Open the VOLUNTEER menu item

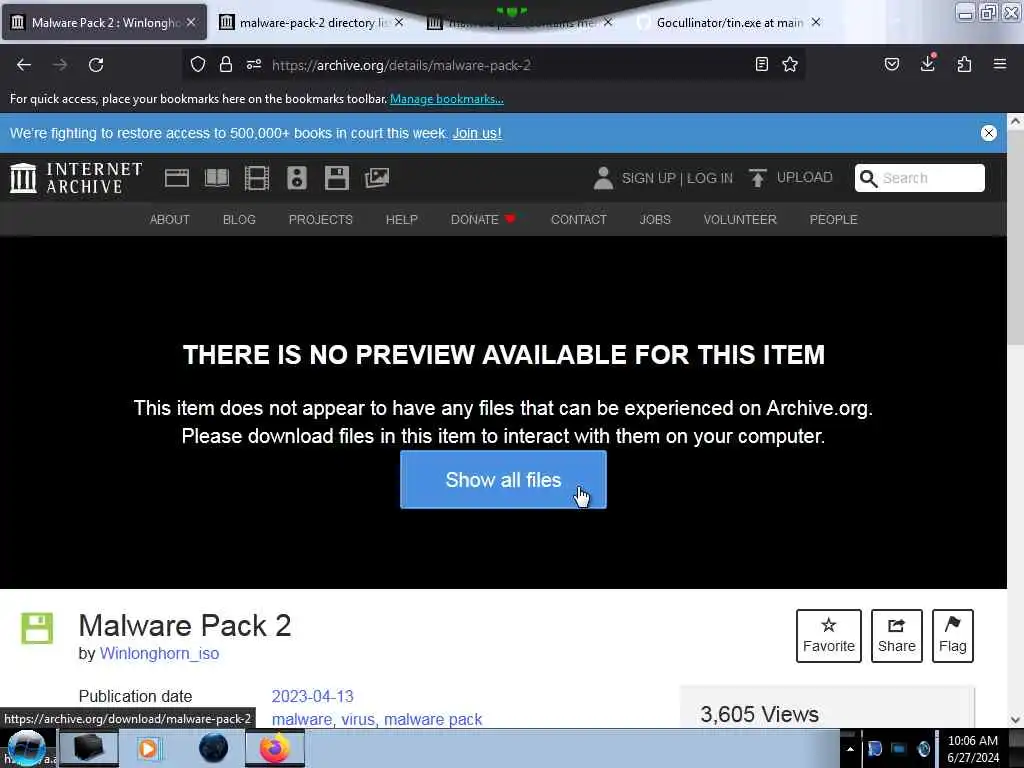coord(740,219)
